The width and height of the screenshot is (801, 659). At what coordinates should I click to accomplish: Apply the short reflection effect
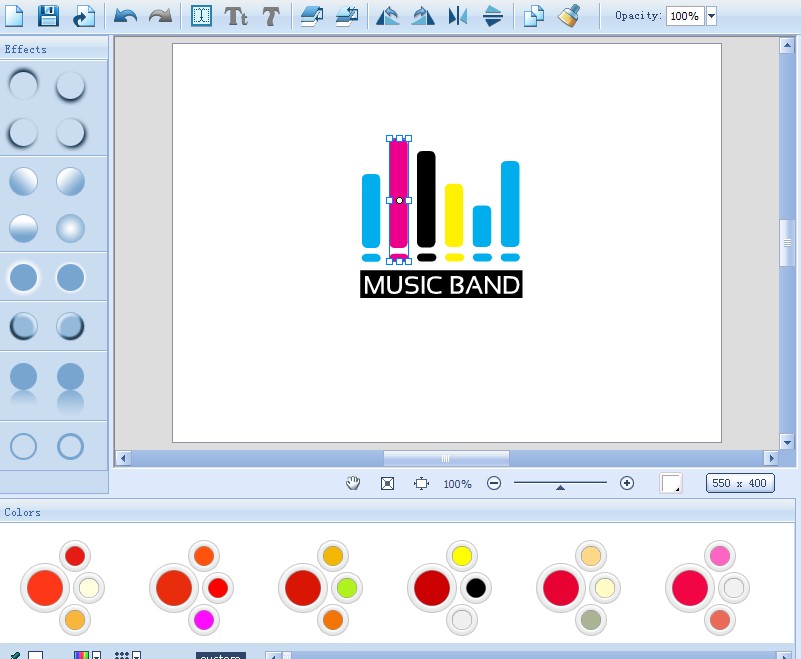(x=23, y=383)
